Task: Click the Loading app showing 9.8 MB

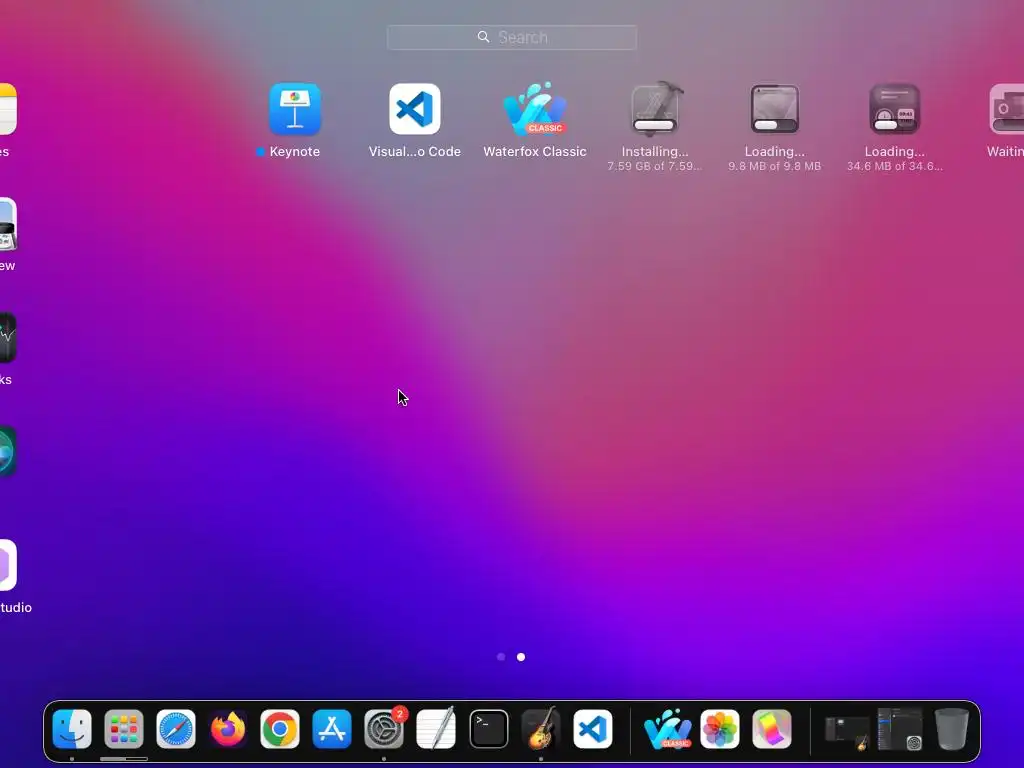Action: 775,109
